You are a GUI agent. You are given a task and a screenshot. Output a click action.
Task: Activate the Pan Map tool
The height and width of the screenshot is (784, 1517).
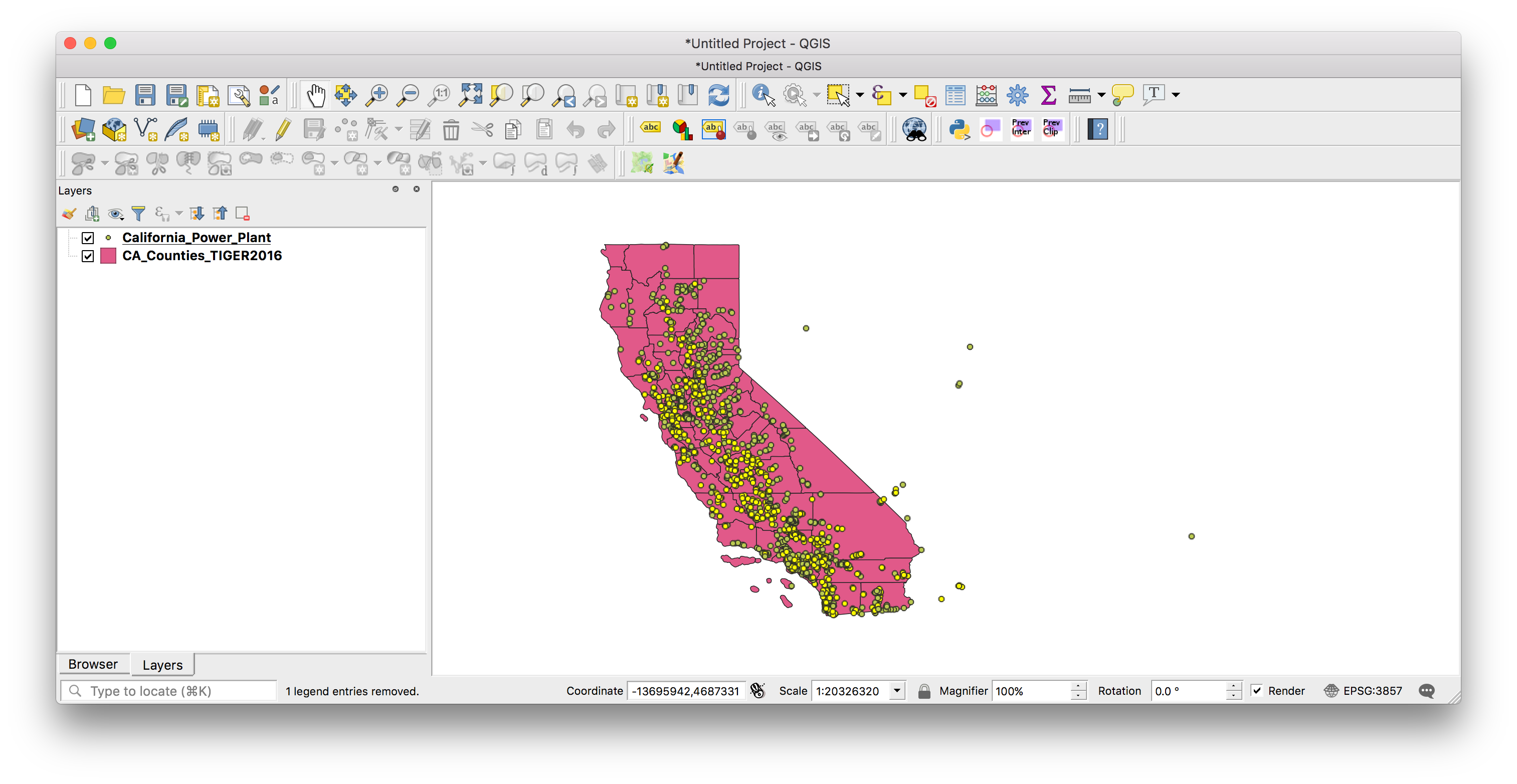[x=316, y=95]
